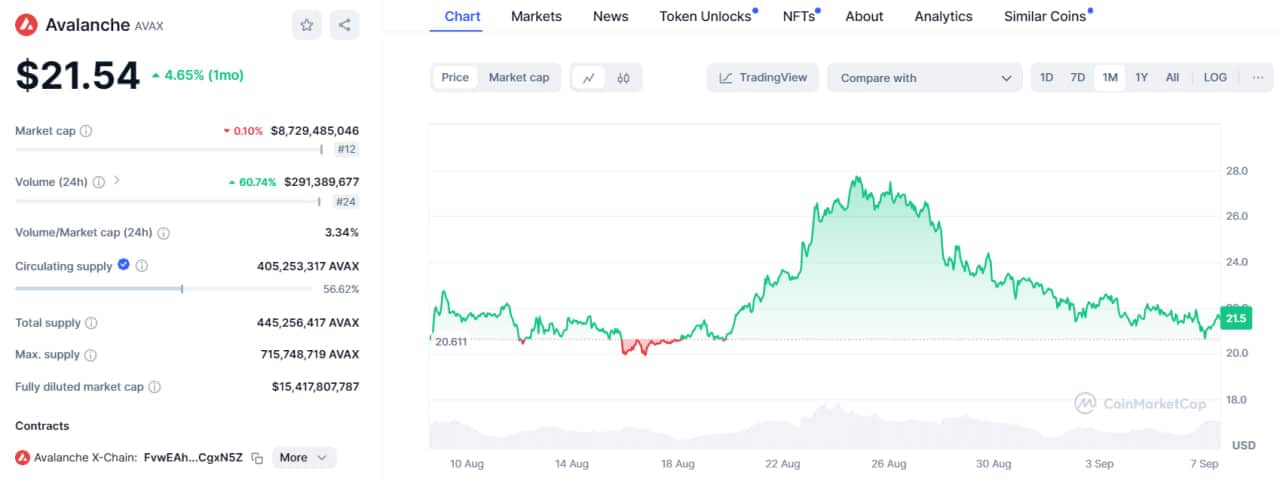Switch to candlestick chart view icon
Screen dimensions: 1280x481
[x=623, y=78]
